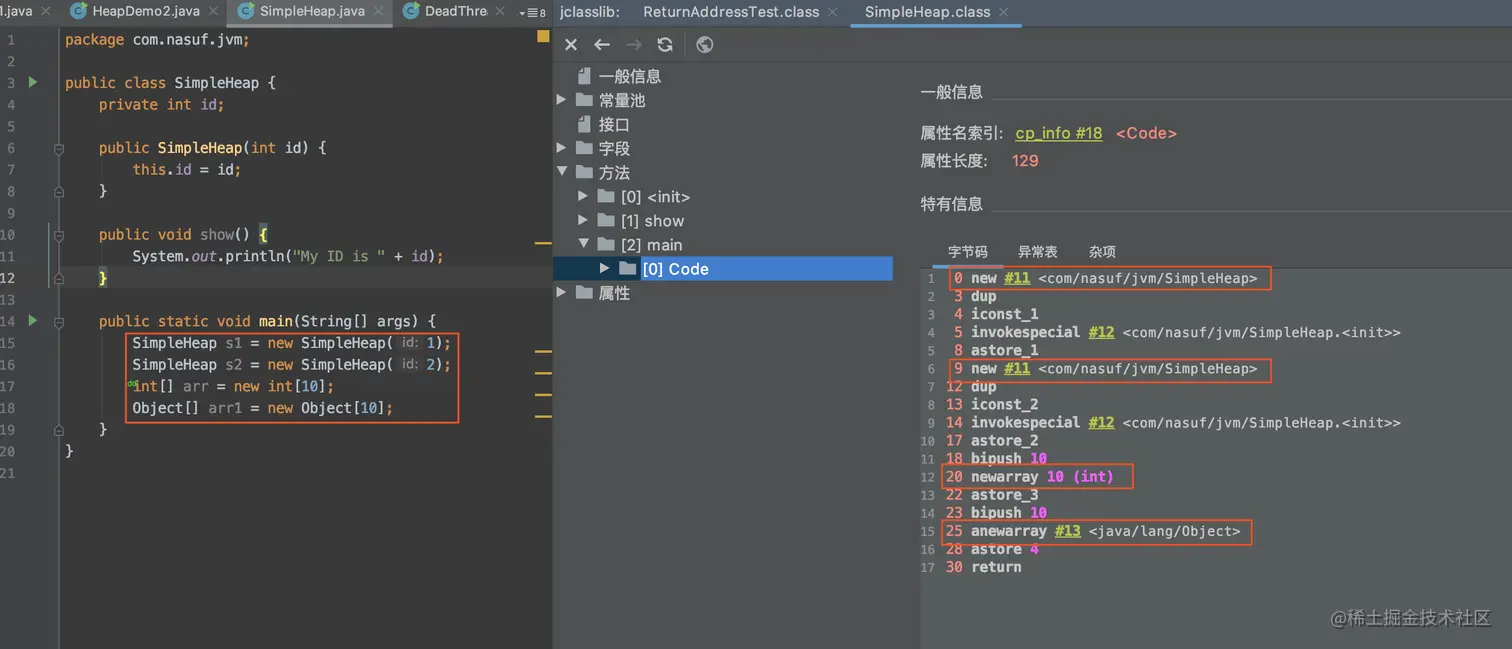Click the closing fold marker on line 8

(59, 191)
